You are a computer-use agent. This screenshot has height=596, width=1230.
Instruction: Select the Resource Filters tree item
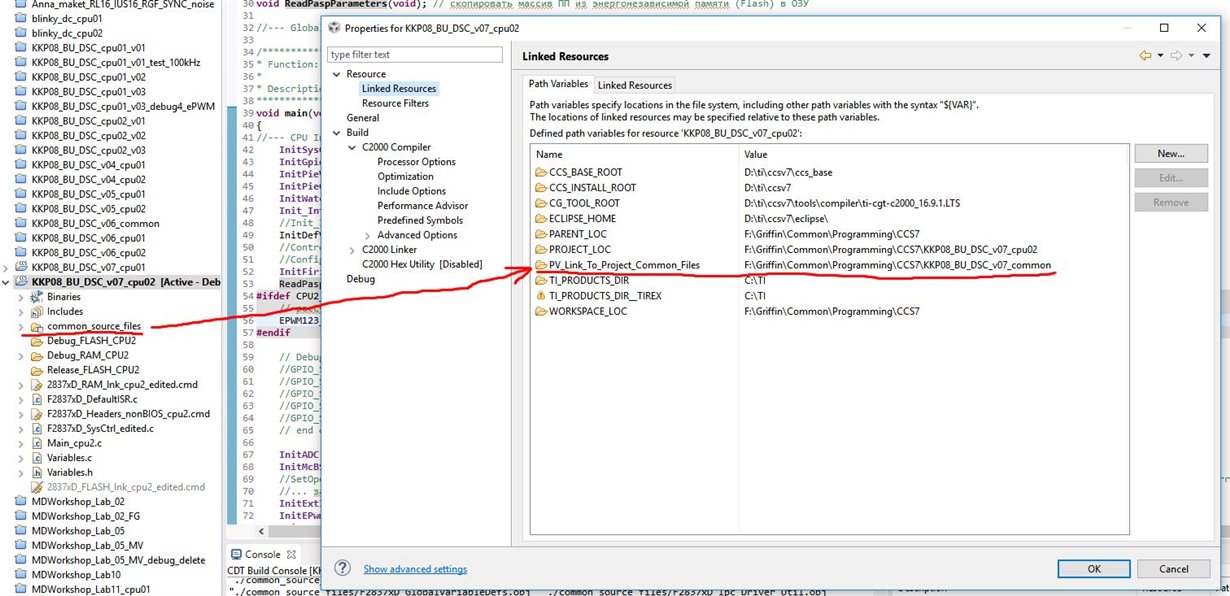click(x=395, y=103)
